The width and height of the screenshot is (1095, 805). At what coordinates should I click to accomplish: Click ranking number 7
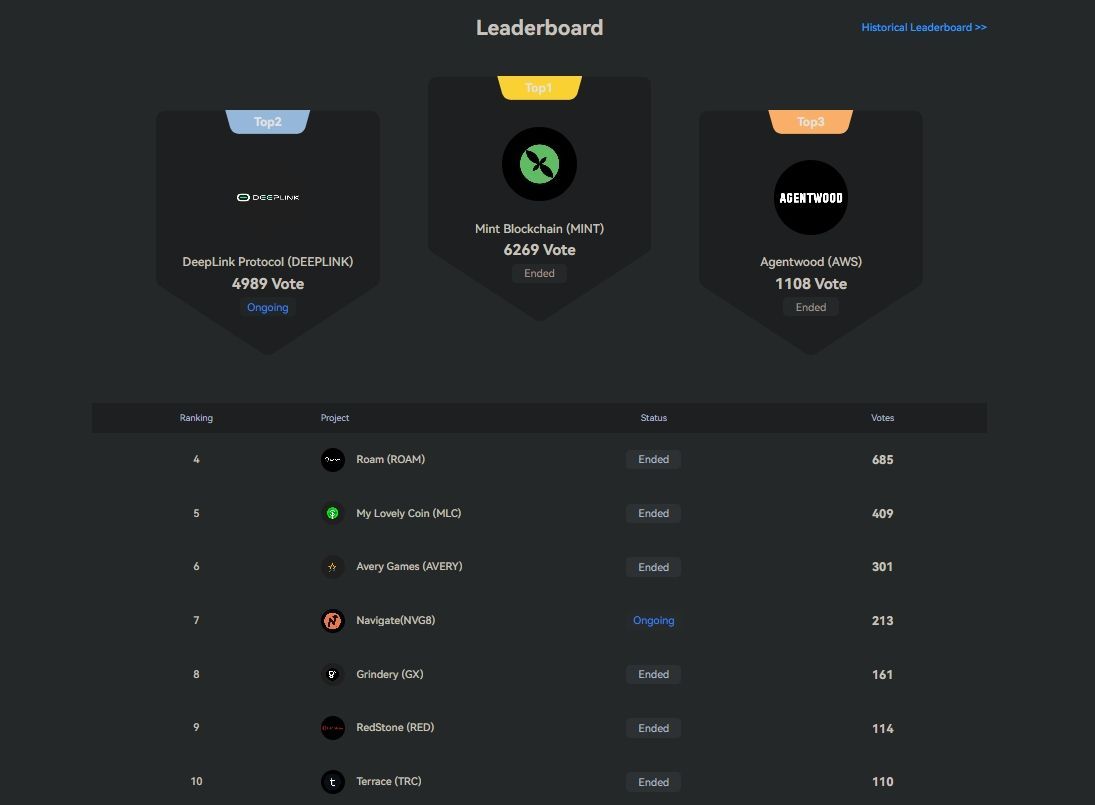tap(196, 620)
